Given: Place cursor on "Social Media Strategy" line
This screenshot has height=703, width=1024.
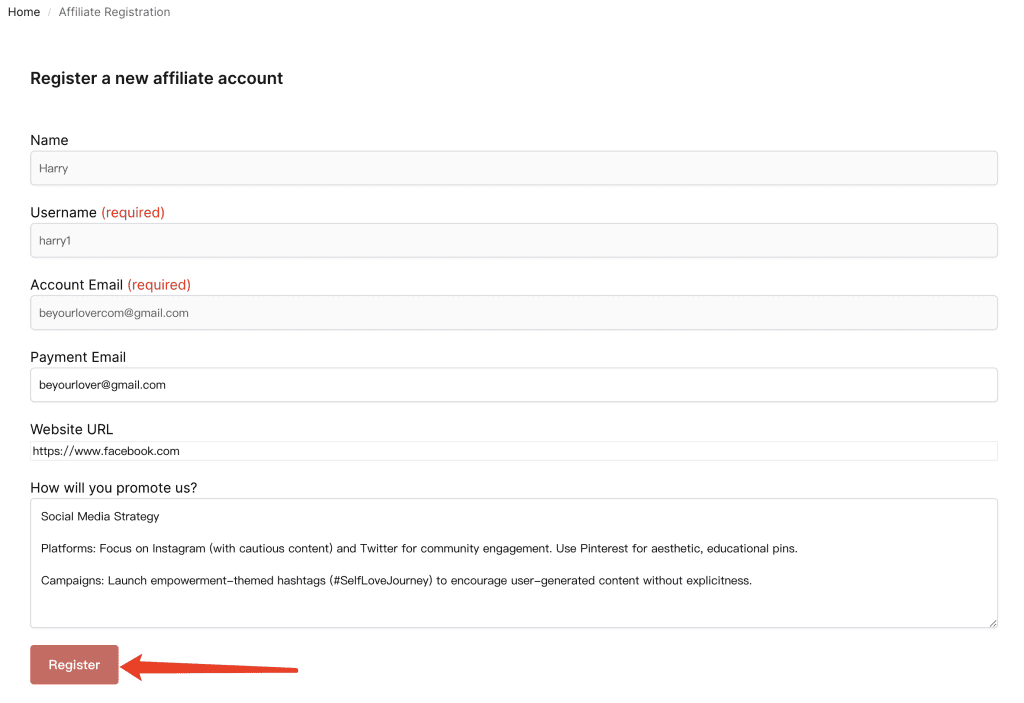Looking at the screenshot, I should pyautogui.click(x=100, y=516).
